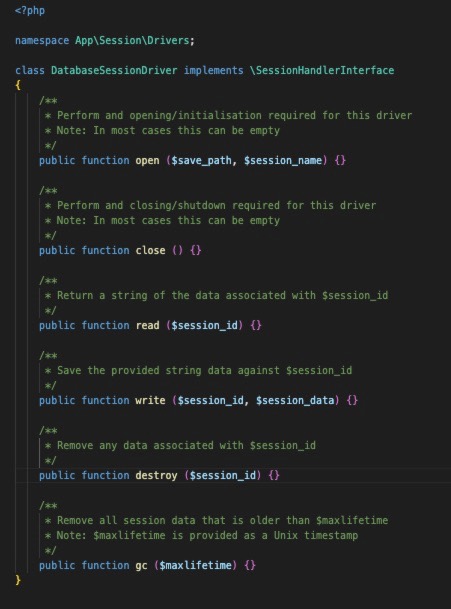Click the $session_id parameter of read
The image size is (451, 609).
tap(204, 325)
